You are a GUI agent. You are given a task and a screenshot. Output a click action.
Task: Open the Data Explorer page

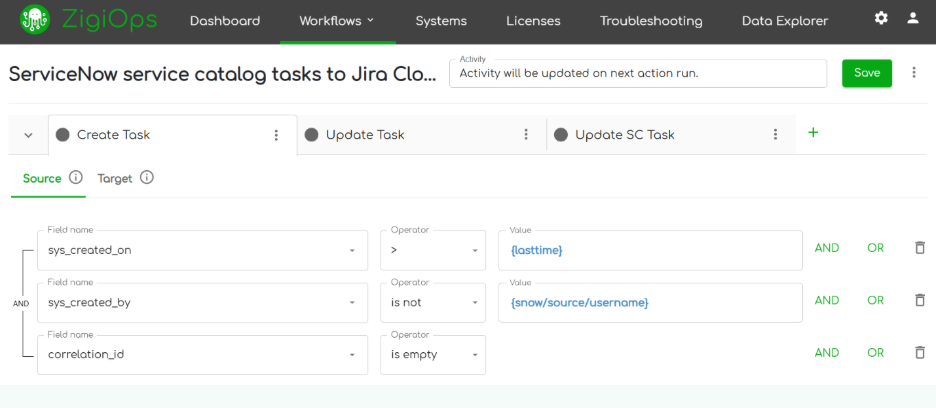[785, 21]
